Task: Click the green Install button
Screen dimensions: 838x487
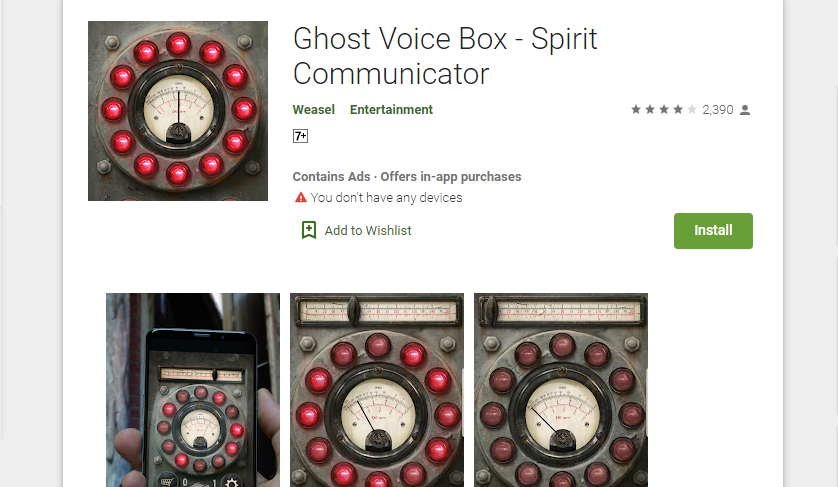Action: [713, 231]
